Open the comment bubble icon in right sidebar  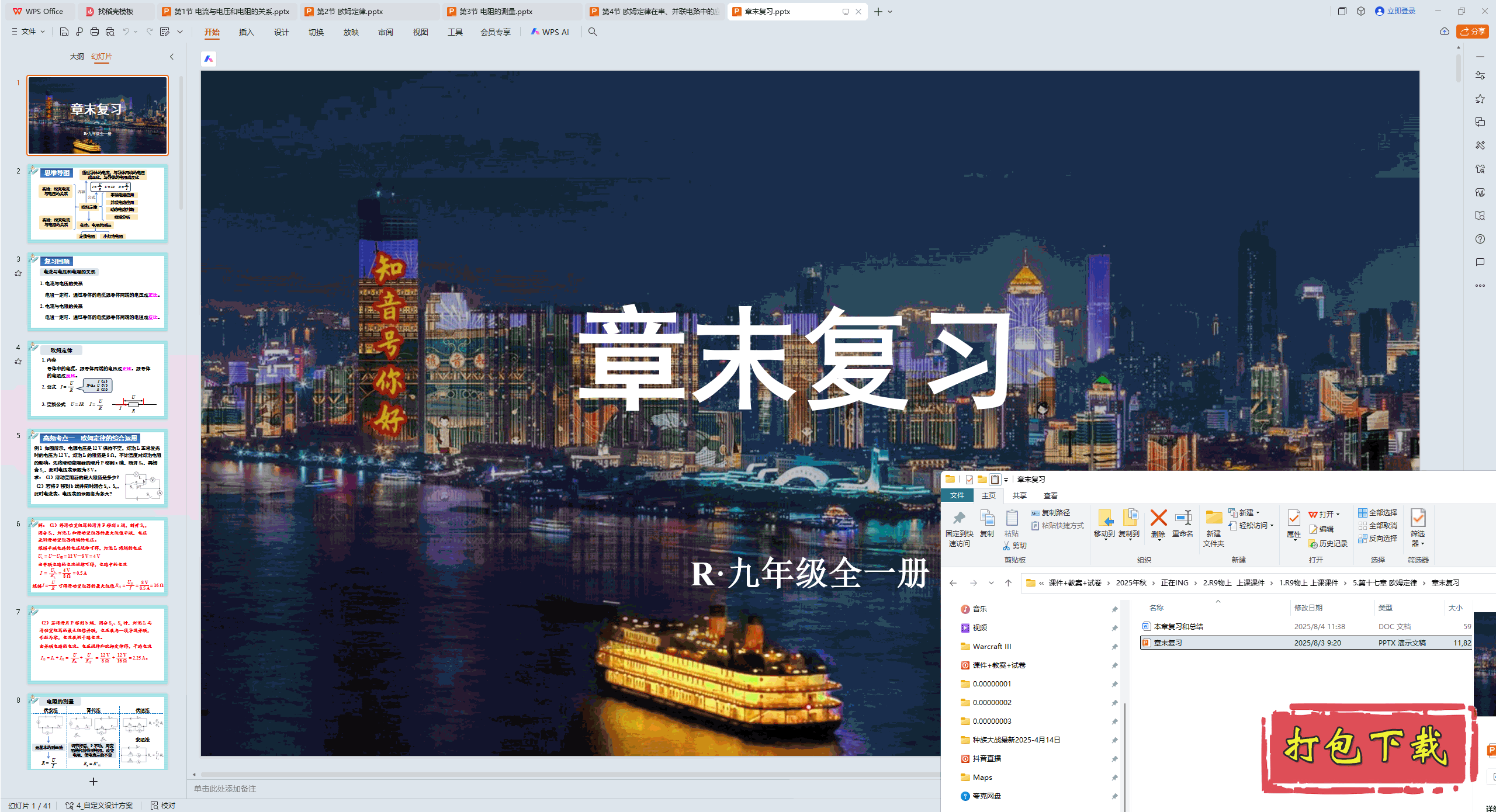click(1480, 262)
